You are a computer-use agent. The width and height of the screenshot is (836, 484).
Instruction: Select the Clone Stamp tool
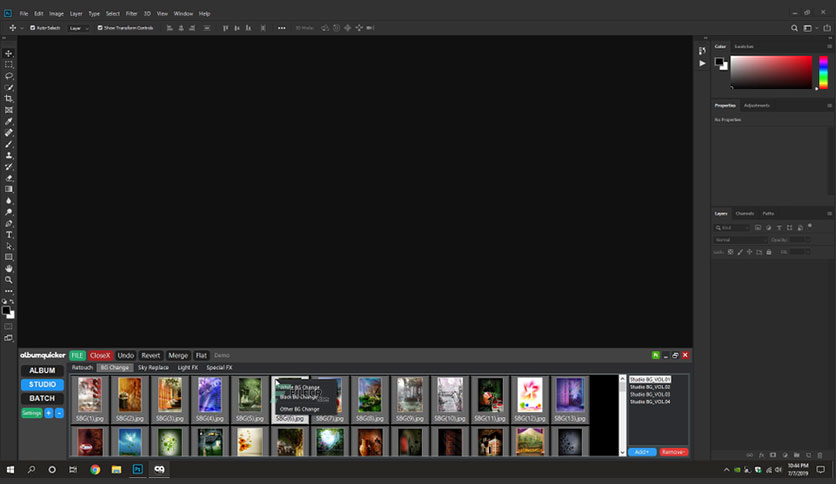9,156
